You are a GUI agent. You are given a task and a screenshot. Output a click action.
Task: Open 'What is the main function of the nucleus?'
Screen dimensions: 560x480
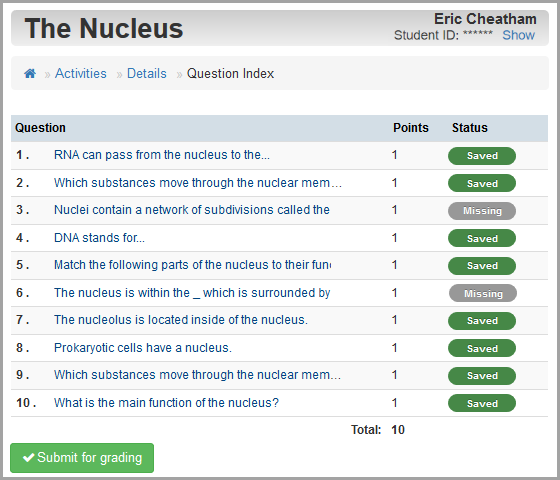pos(166,403)
